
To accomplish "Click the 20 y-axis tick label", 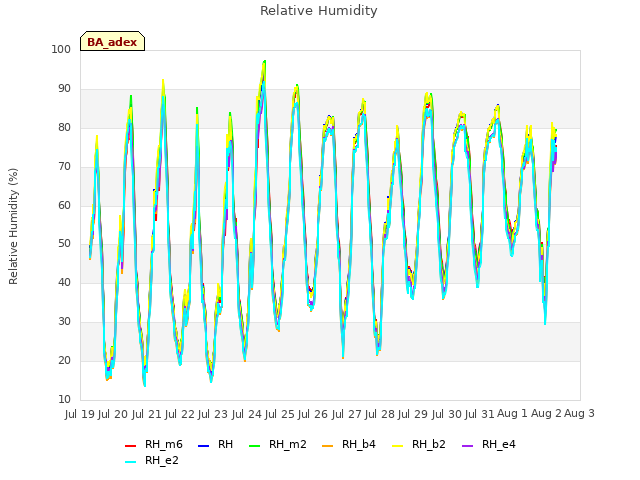I will [64, 360].
